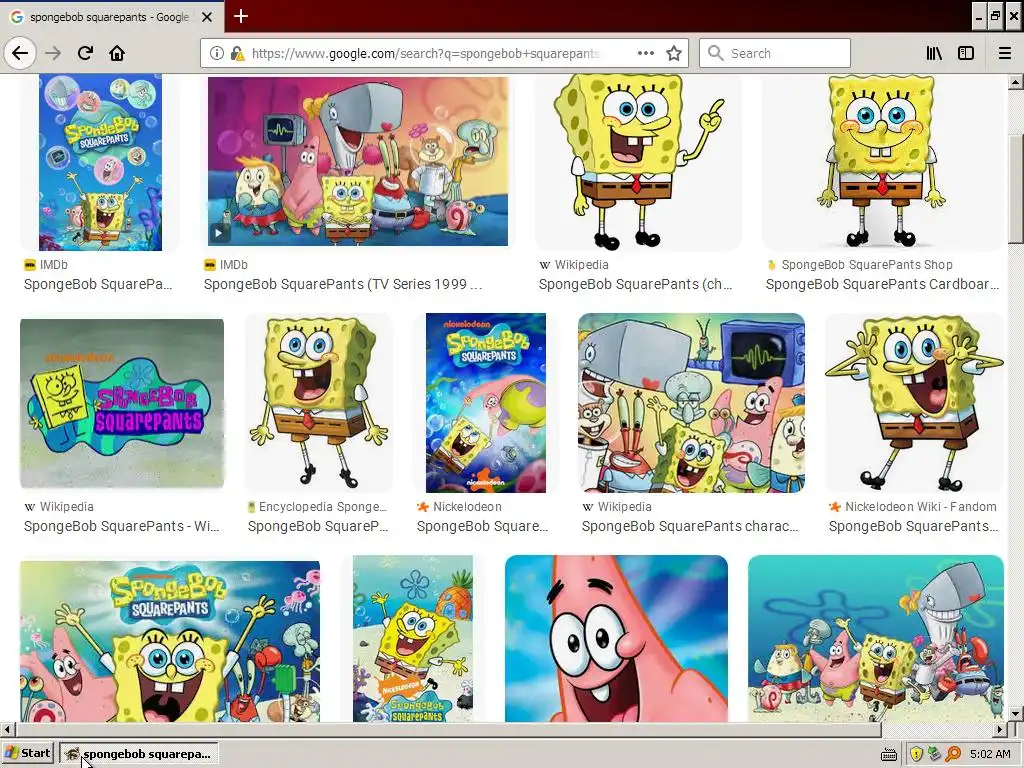The image size is (1024, 768).
Task: Close the spongebob squarepants Google tab
Action: click(207, 17)
